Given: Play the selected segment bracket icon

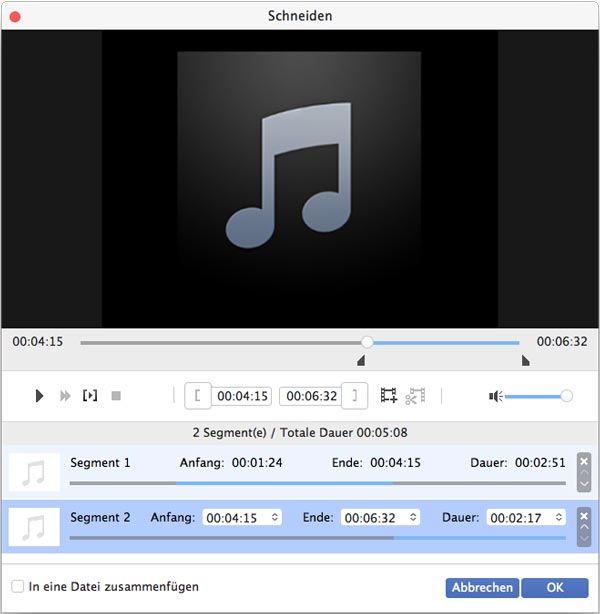Looking at the screenshot, I should (x=90, y=395).
